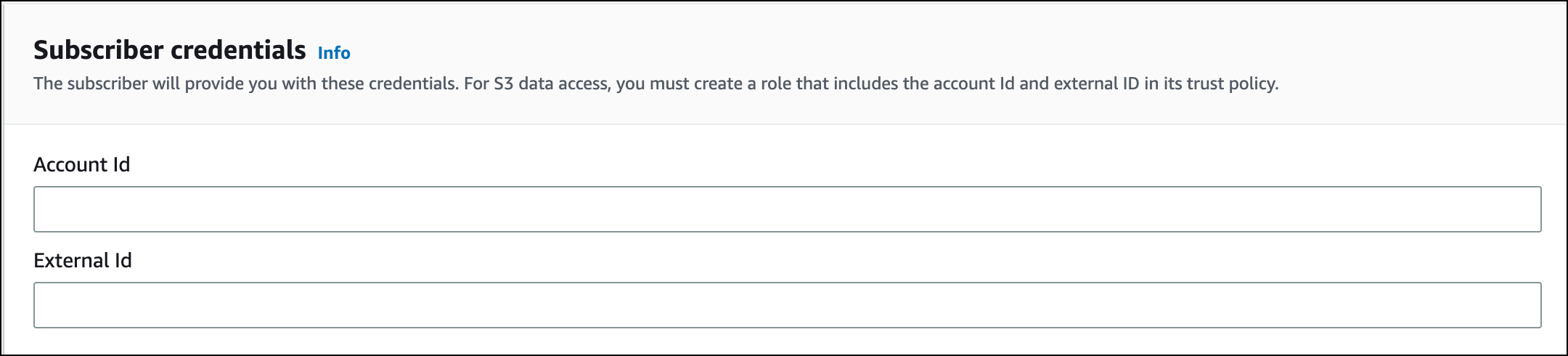View more details via the blue Info link
The width and height of the screenshot is (1568, 356).
tap(334, 53)
